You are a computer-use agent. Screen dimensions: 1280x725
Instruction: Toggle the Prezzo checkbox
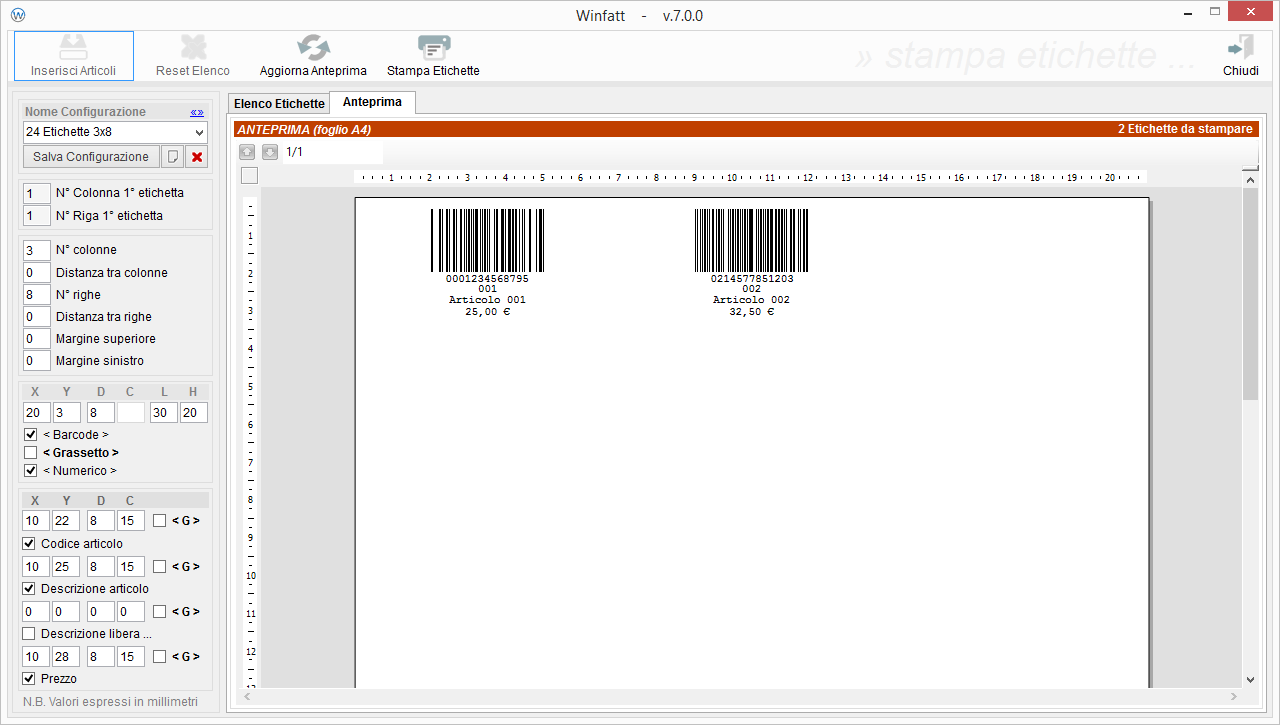pyautogui.click(x=29, y=679)
